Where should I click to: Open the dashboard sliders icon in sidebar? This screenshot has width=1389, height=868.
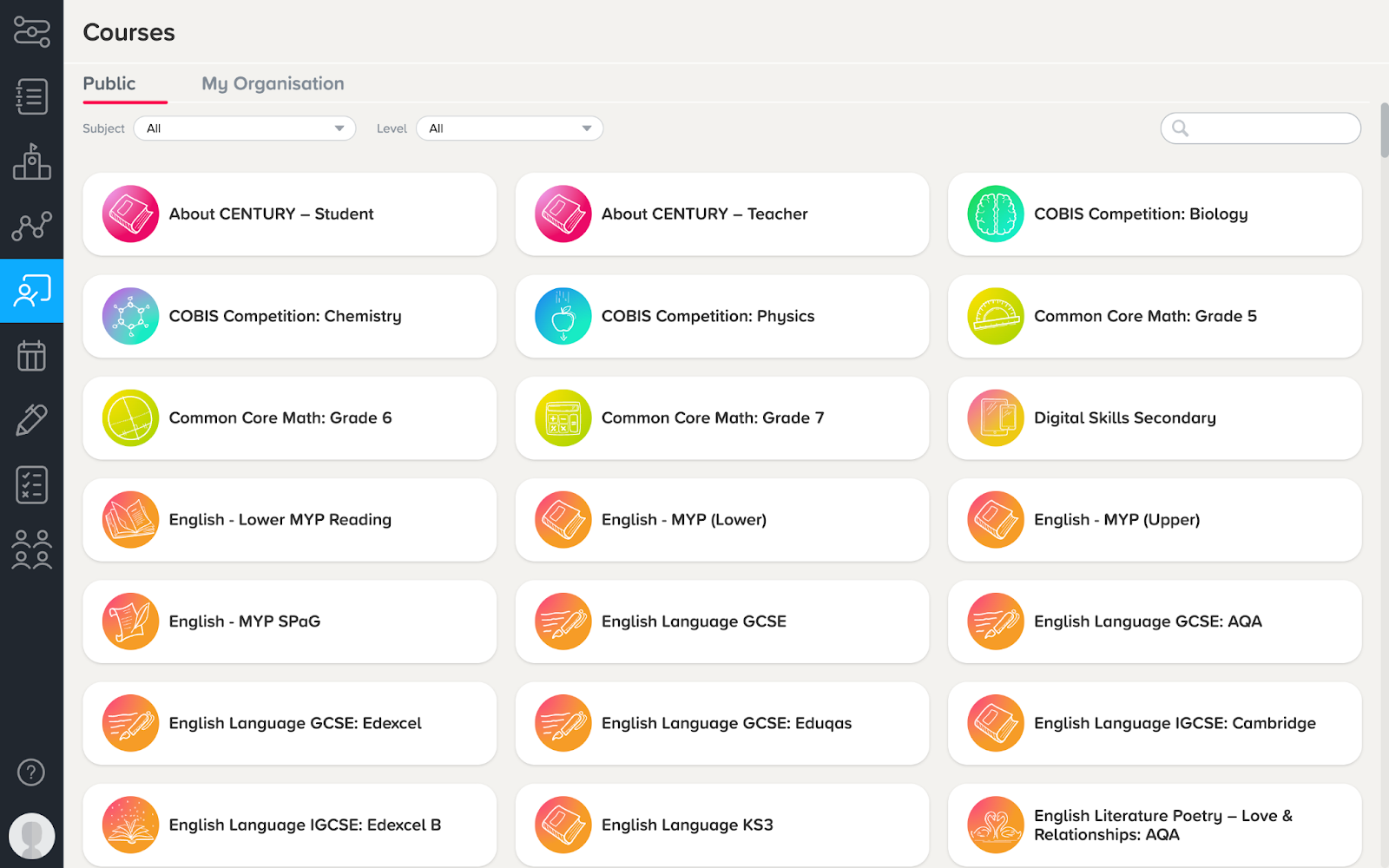point(31,32)
